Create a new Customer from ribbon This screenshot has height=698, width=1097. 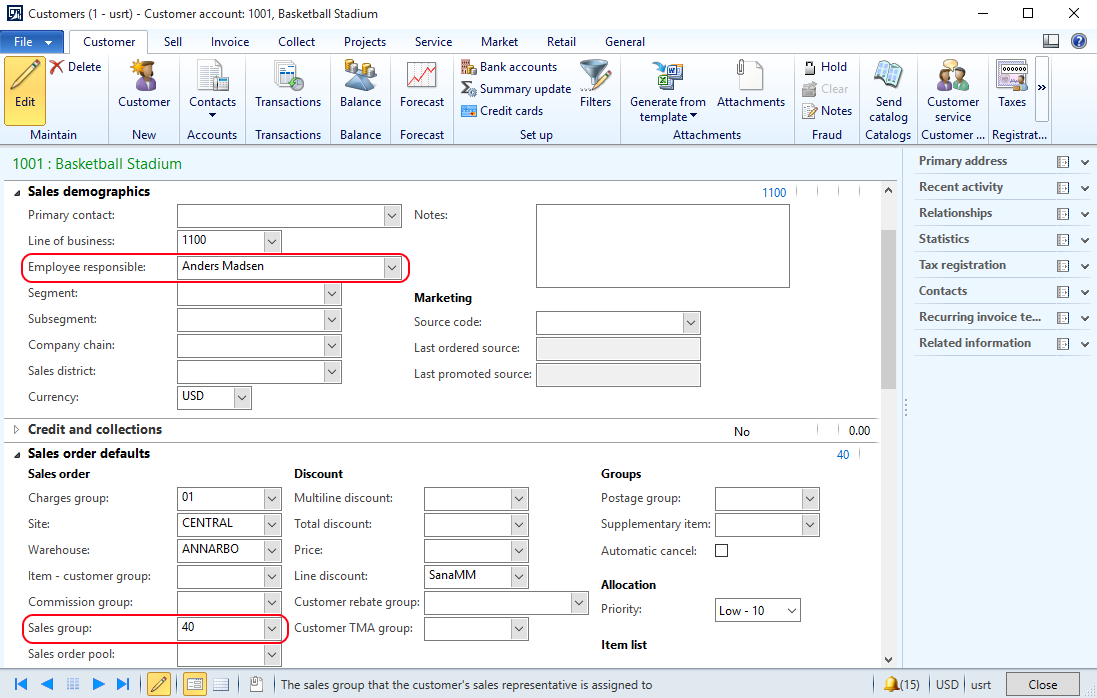tap(144, 84)
